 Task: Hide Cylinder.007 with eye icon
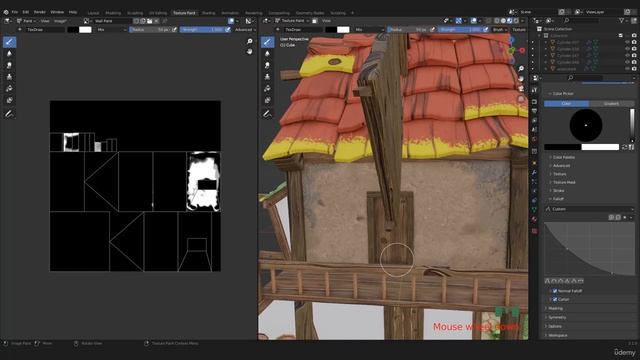(627, 42)
